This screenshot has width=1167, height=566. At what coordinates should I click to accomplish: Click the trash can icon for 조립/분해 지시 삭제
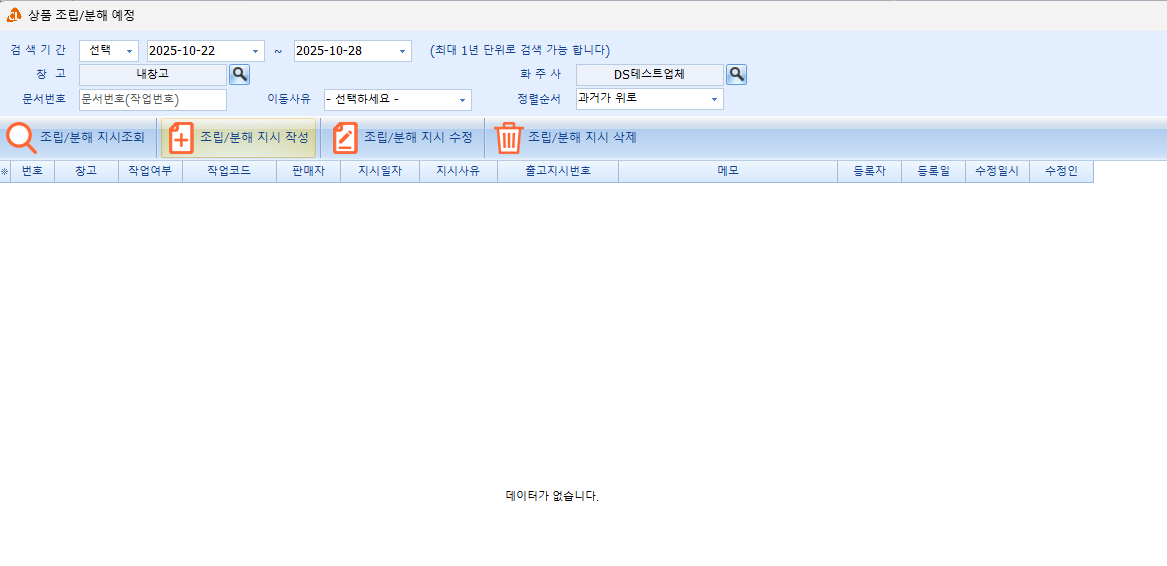[509, 138]
